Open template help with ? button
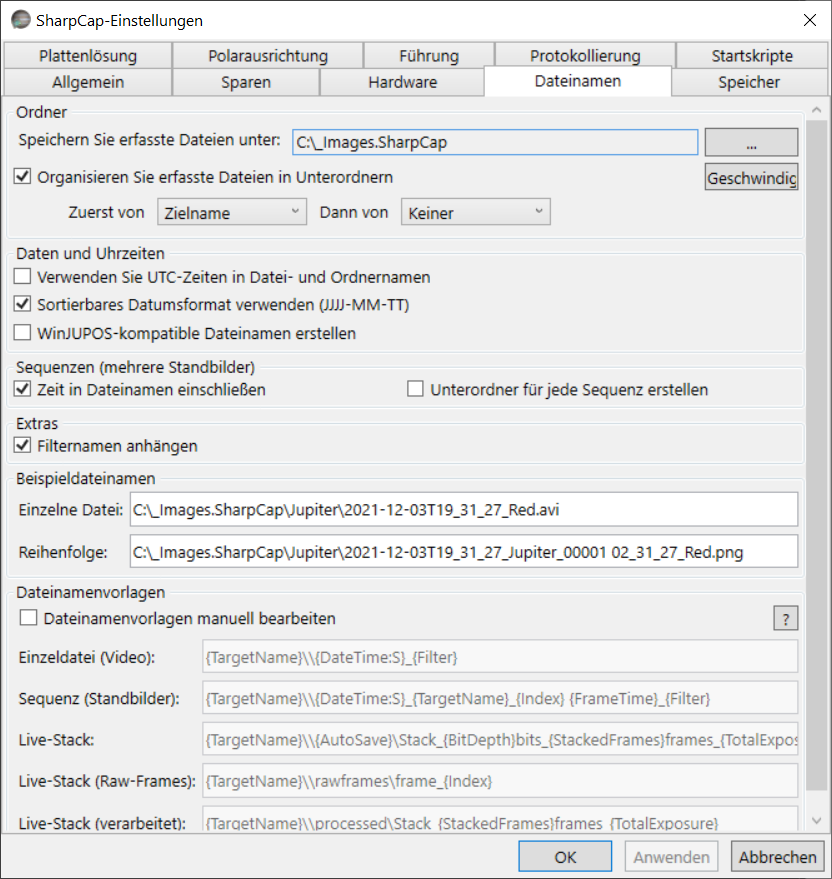The image size is (832, 879). [785, 618]
